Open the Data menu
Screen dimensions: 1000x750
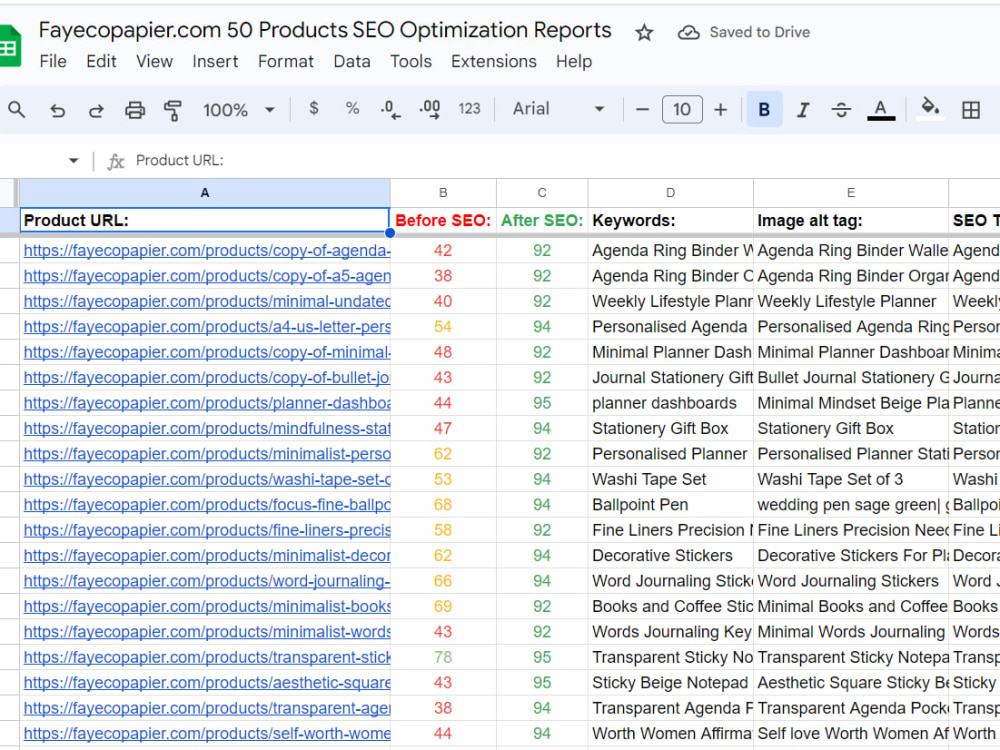click(352, 61)
